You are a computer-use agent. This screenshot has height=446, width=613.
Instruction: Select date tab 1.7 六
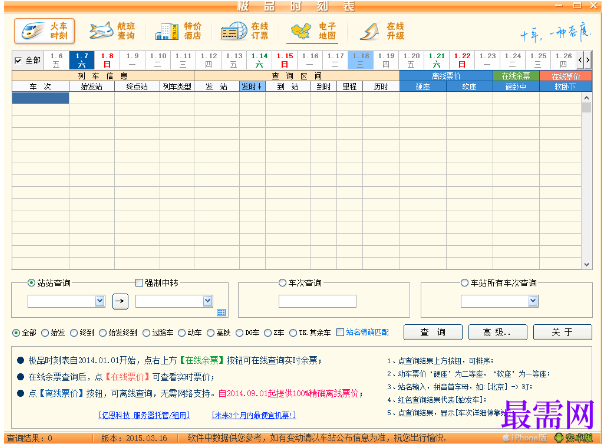coord(82,60)
